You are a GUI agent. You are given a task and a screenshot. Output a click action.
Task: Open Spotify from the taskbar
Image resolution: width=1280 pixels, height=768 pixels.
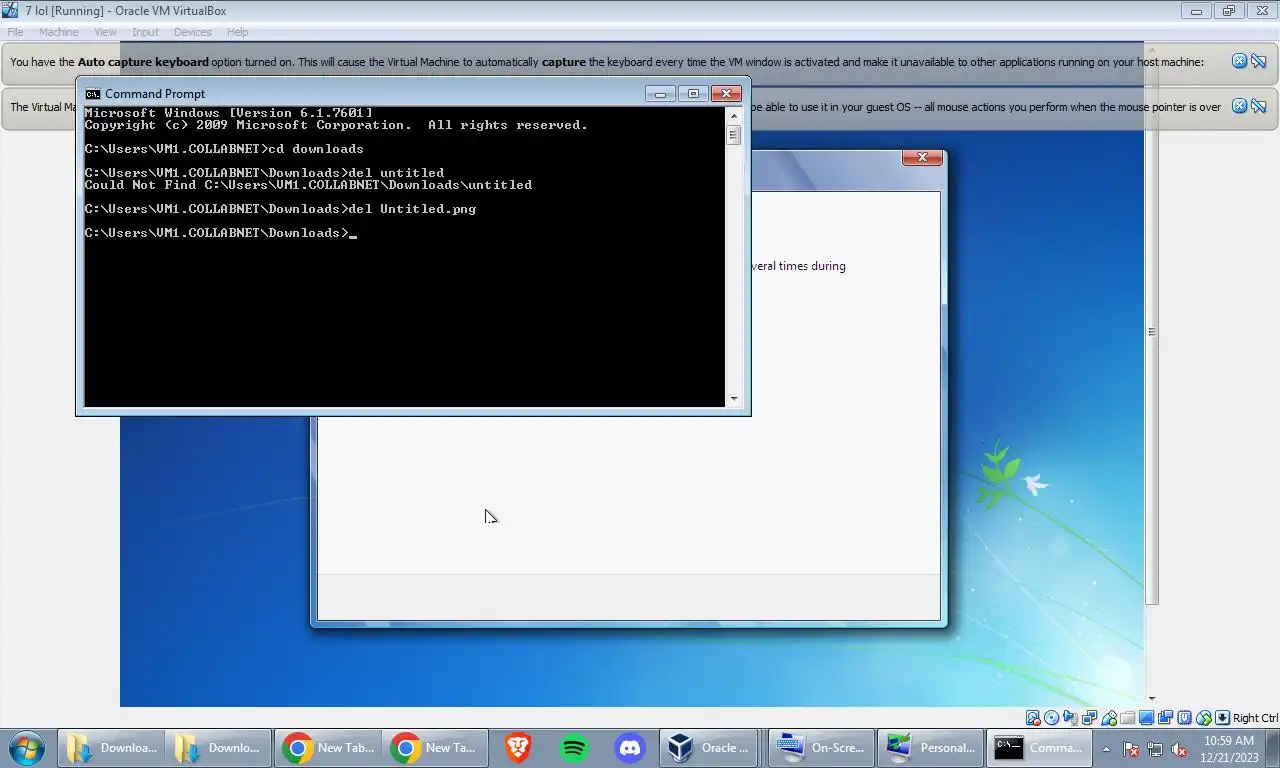tap(574, 747)
